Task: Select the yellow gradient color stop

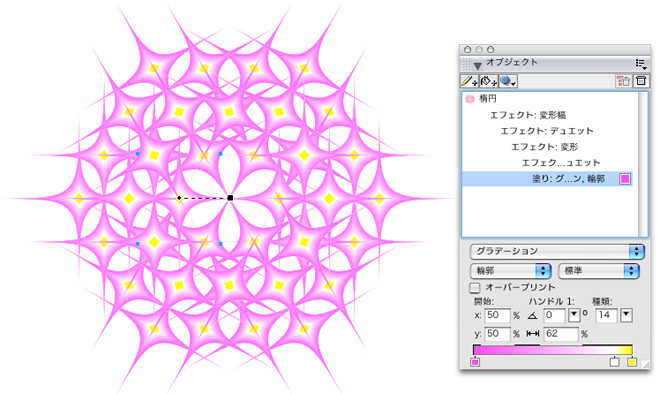Action: pyautogui.click(x=632, y=362)
